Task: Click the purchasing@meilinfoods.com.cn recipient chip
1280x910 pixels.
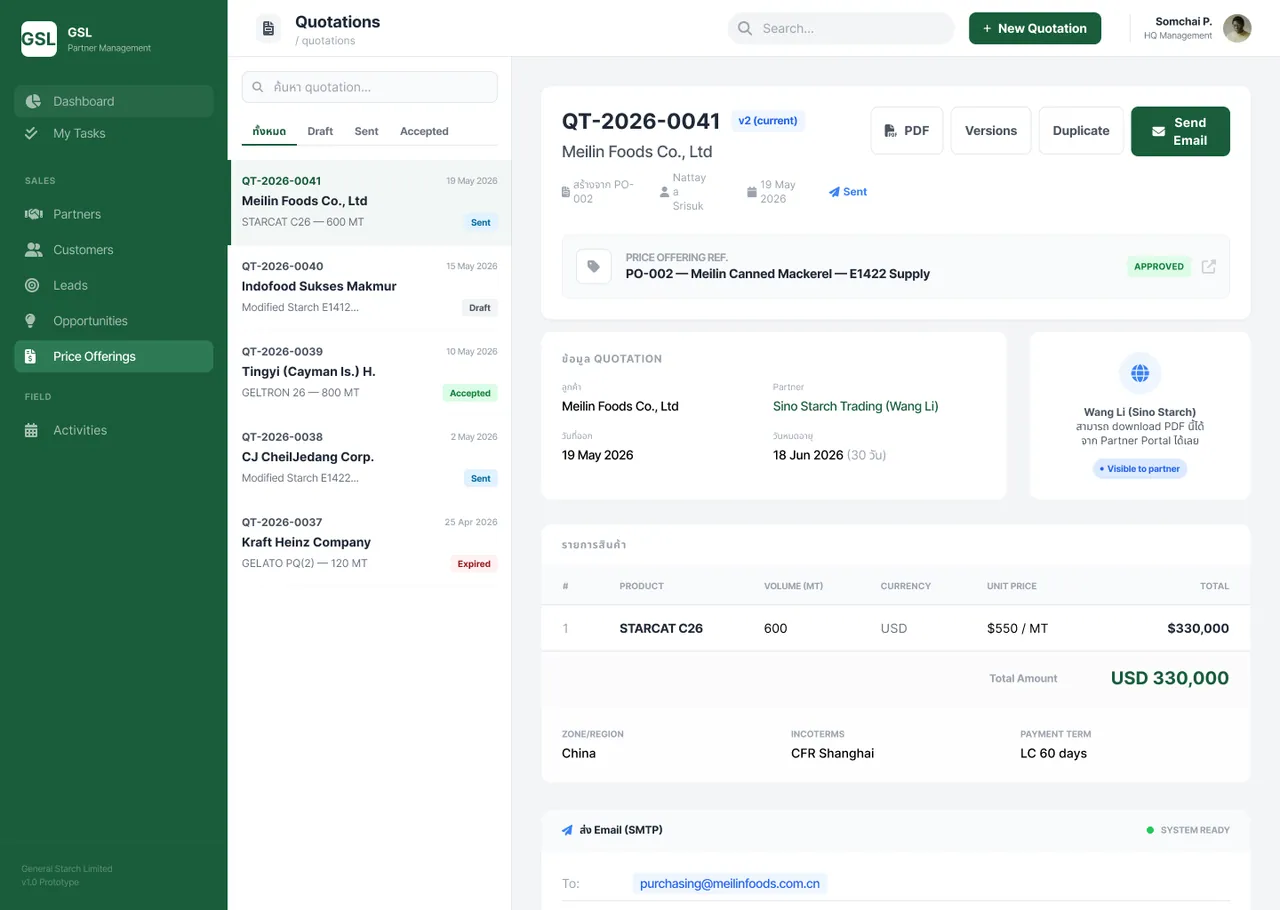Action: tap(730, 884)
